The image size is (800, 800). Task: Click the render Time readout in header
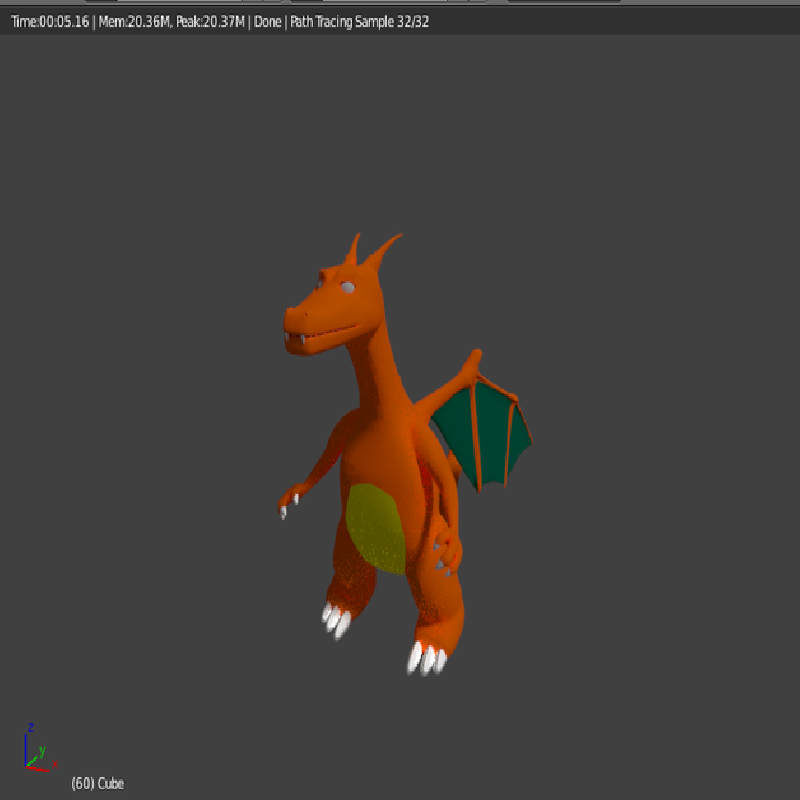pyautogui.click(x=50, y=22)
